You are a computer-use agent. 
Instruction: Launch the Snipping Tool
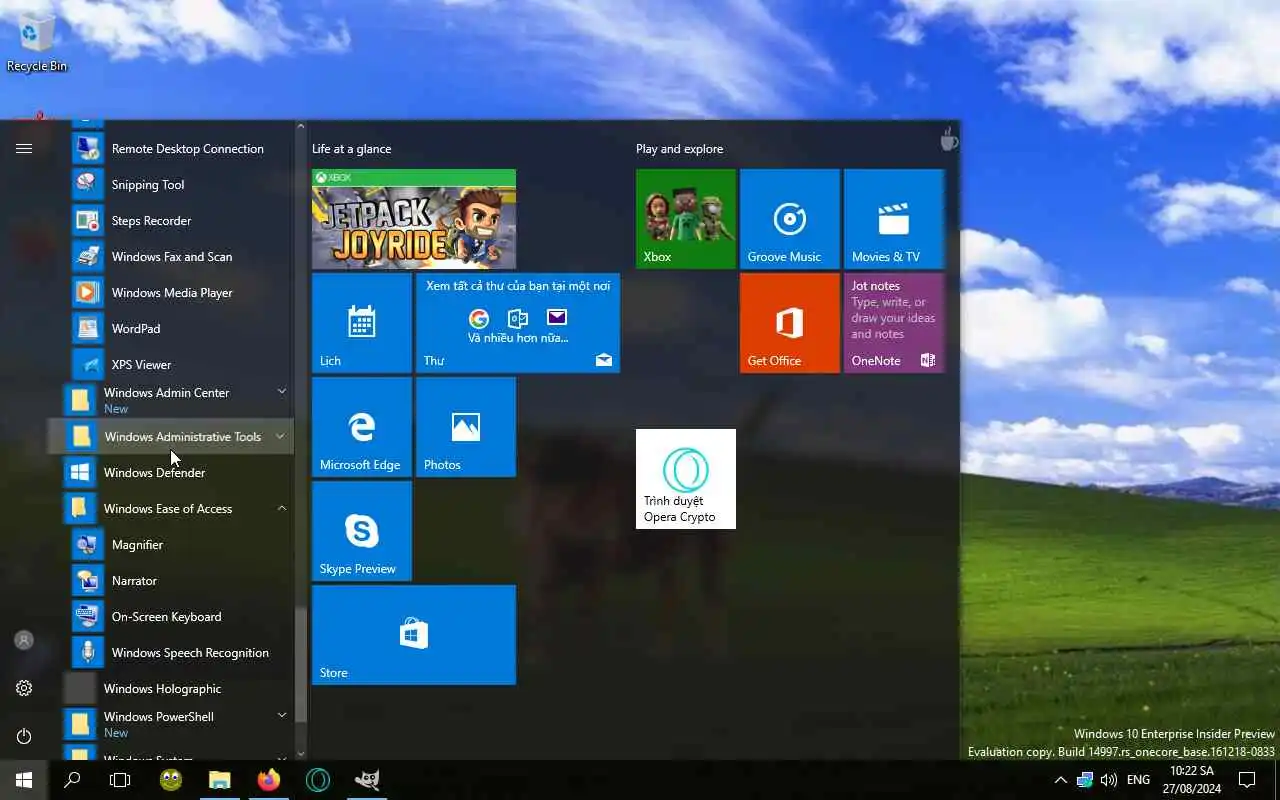[x=180, y=184]
